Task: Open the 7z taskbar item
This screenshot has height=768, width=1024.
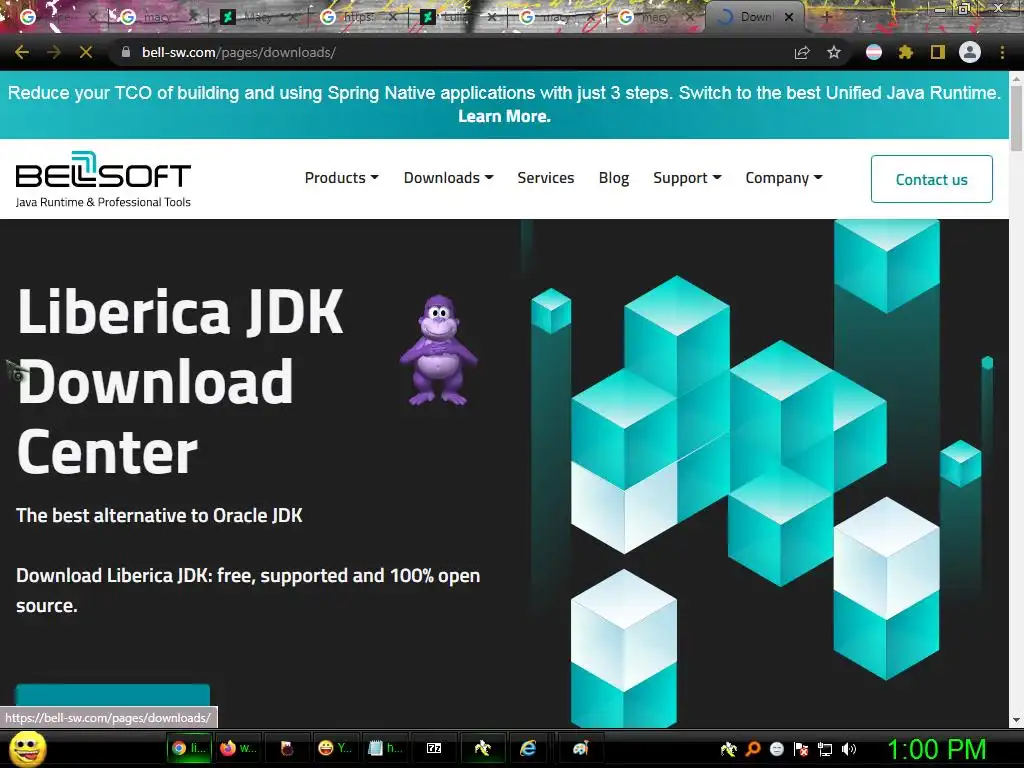Action: tap(434, 748)
